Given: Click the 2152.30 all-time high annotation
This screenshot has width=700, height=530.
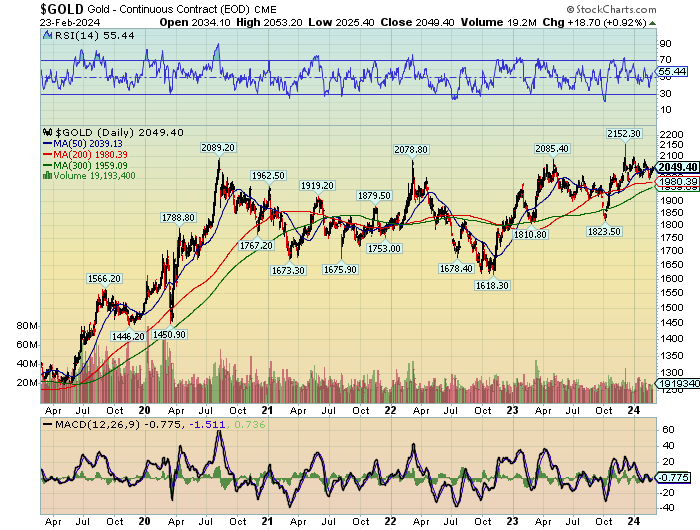Looking at the screenshot, I should (x=624, y=133).
